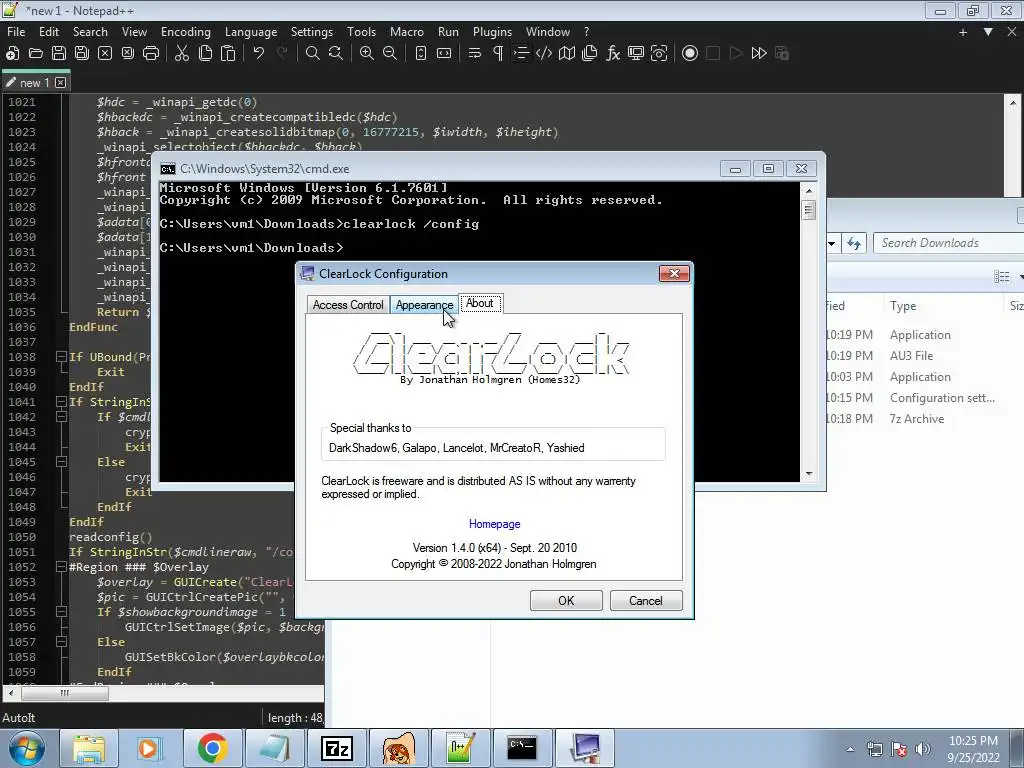Click the Cut scissors icon
Image resolution: width=1024 pixels, height=768 pixels.
click(x=182, y=54)
